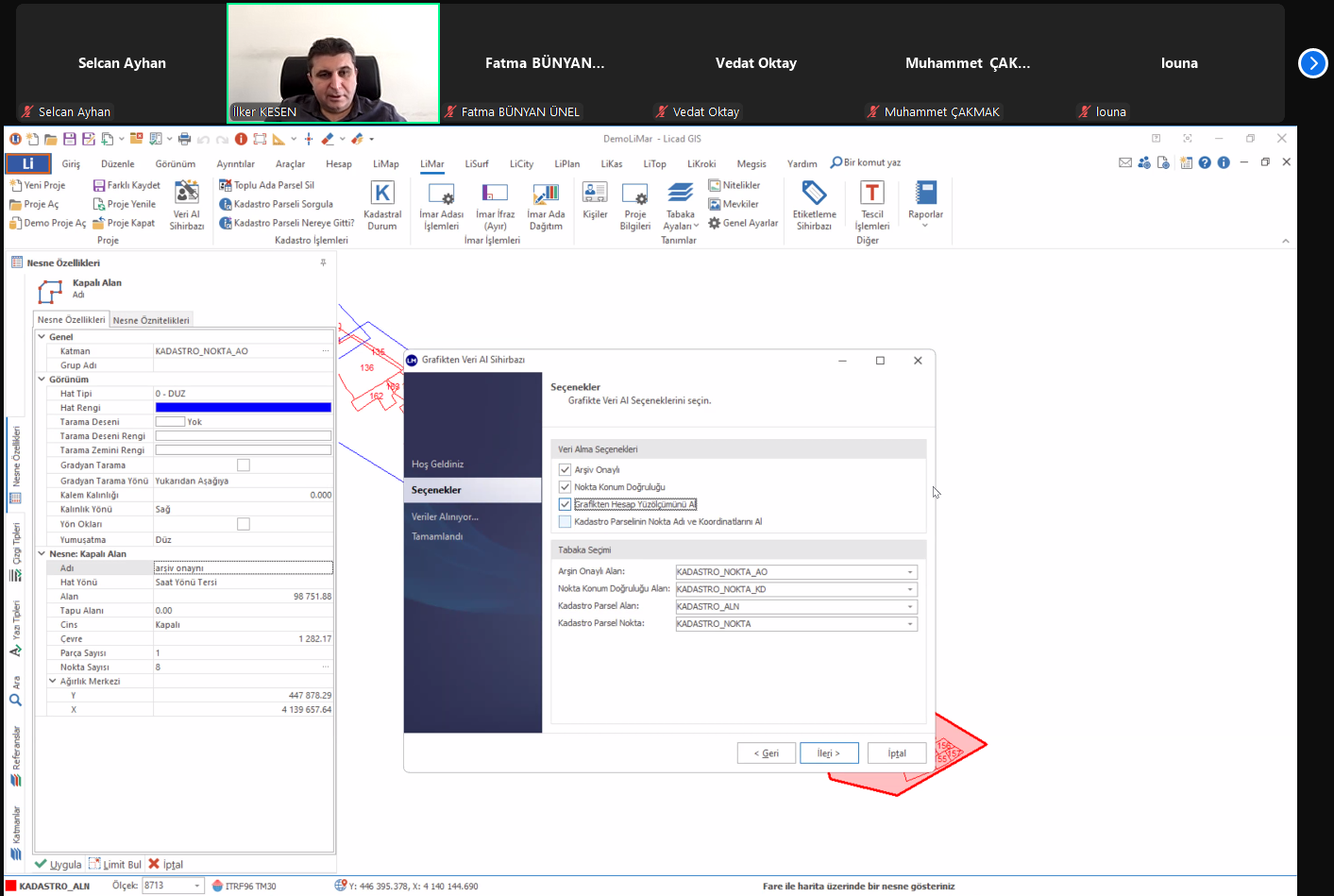
Task: Toggle the Arşiv Onaylı checkbox
Action: point(565,469)
